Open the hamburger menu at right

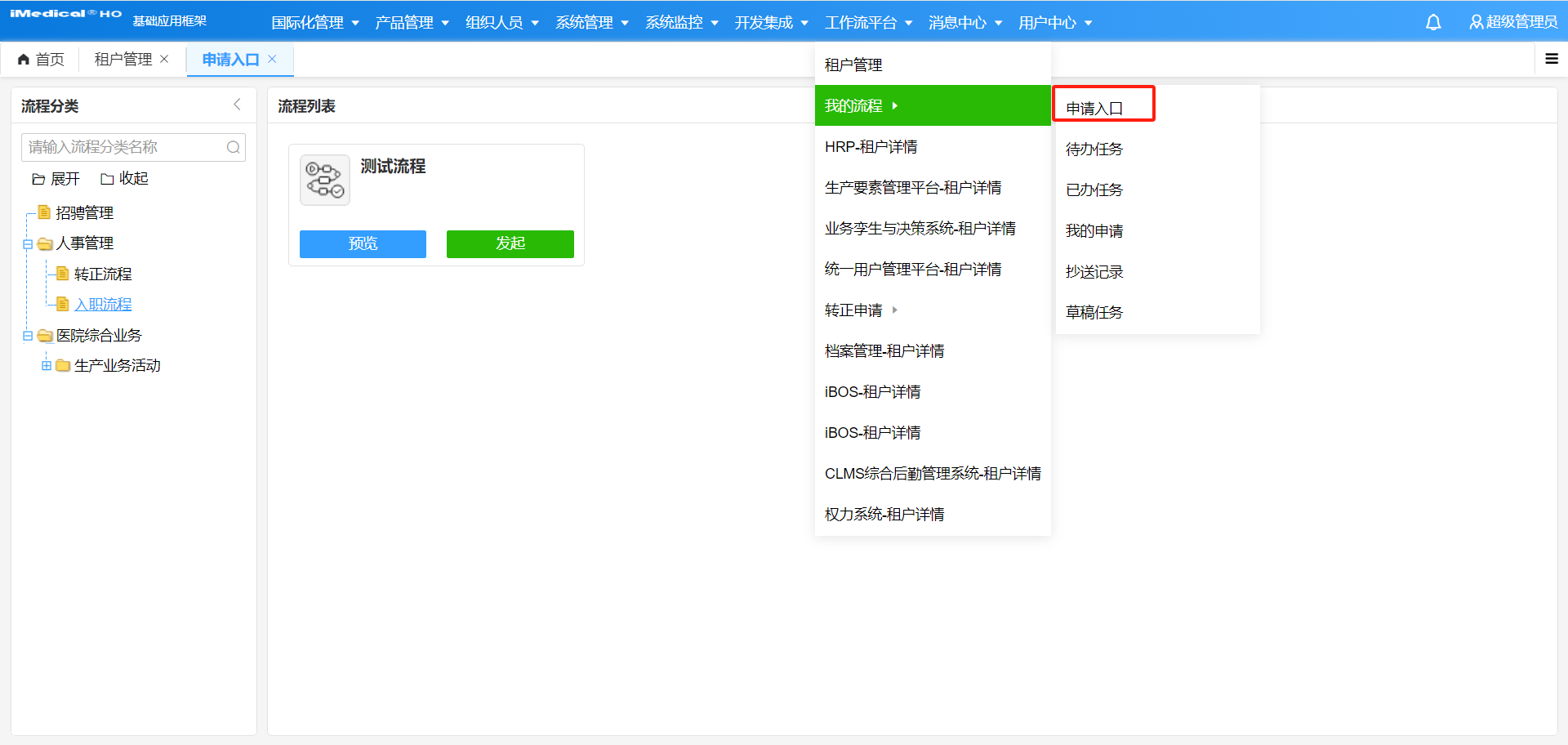tap(1551, 59)
